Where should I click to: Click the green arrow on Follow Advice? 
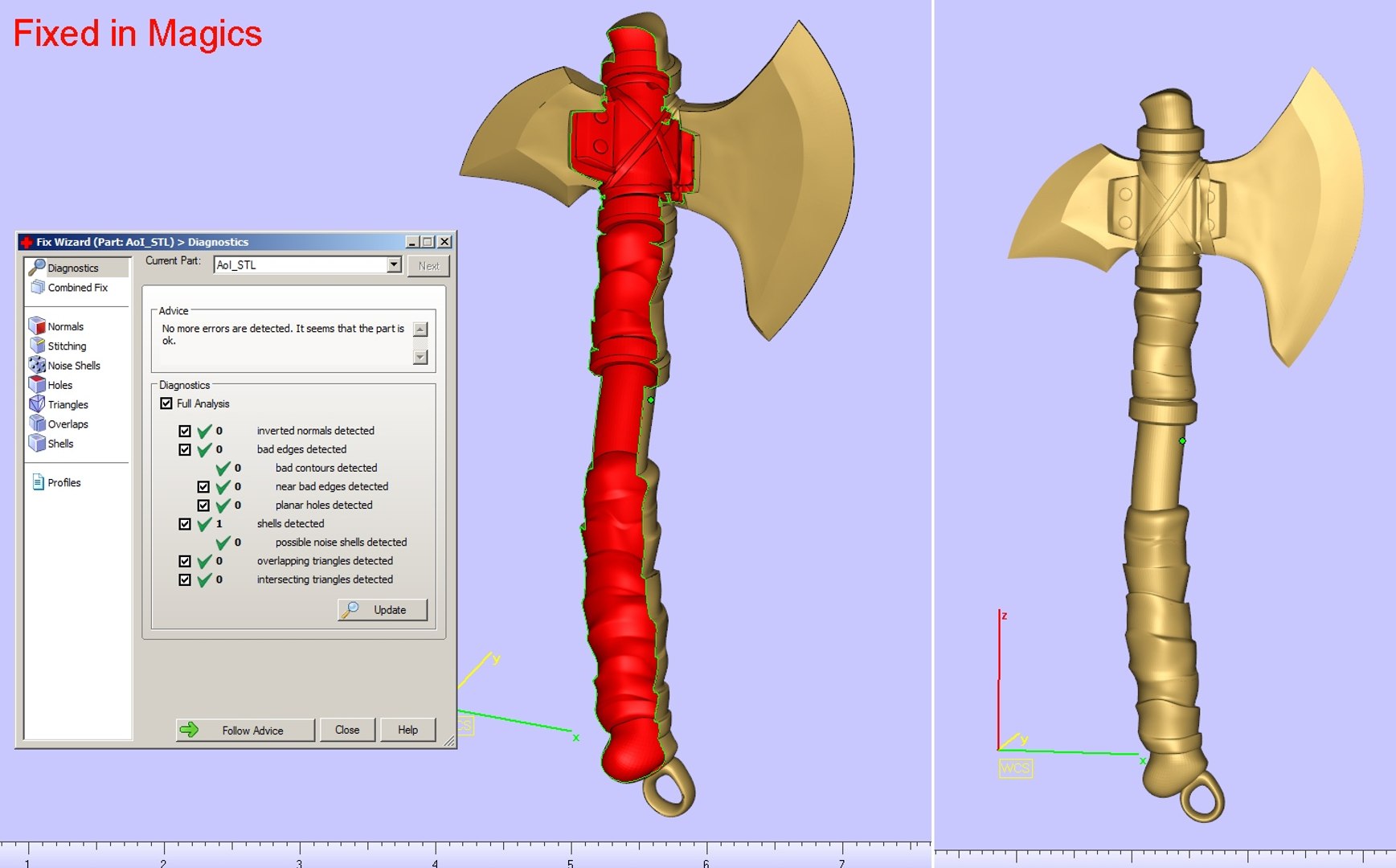pos(189,730)
